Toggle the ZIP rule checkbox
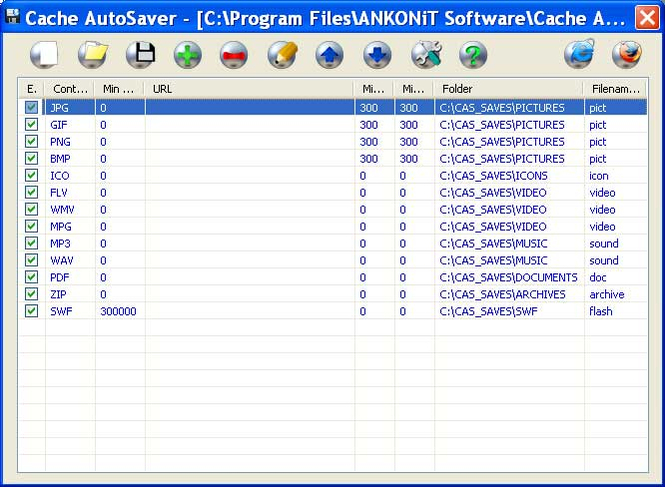Screen dimensions: 665x487 (31, 294)
